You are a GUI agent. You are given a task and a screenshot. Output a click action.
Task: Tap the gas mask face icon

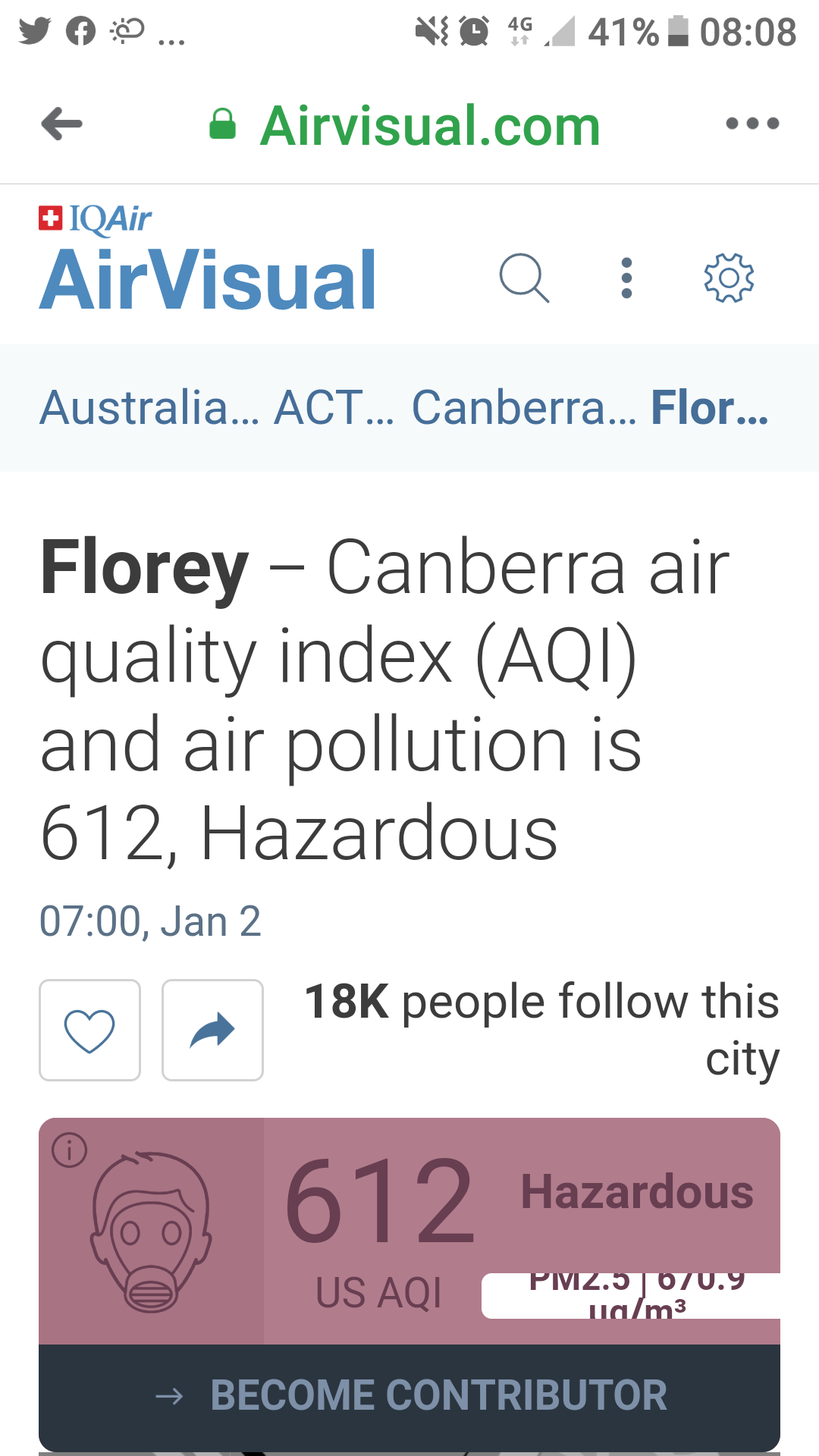(151, 1232)
